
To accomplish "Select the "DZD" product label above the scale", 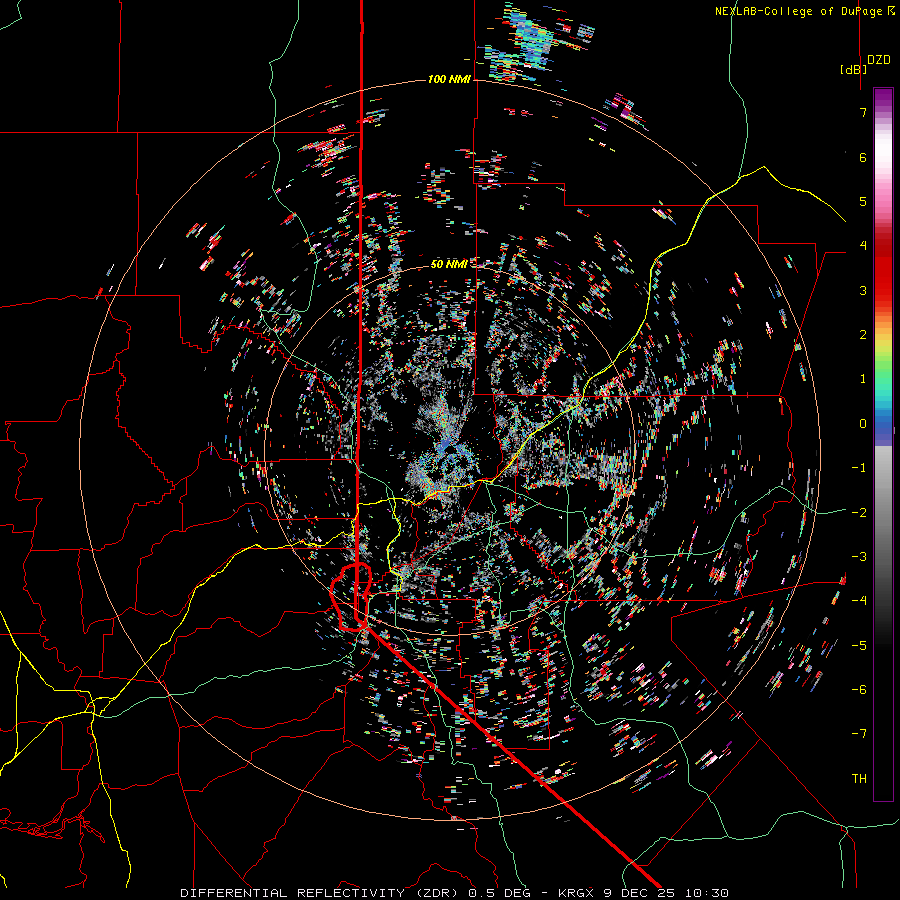I will pyautogui.click(x=879, y=60).
